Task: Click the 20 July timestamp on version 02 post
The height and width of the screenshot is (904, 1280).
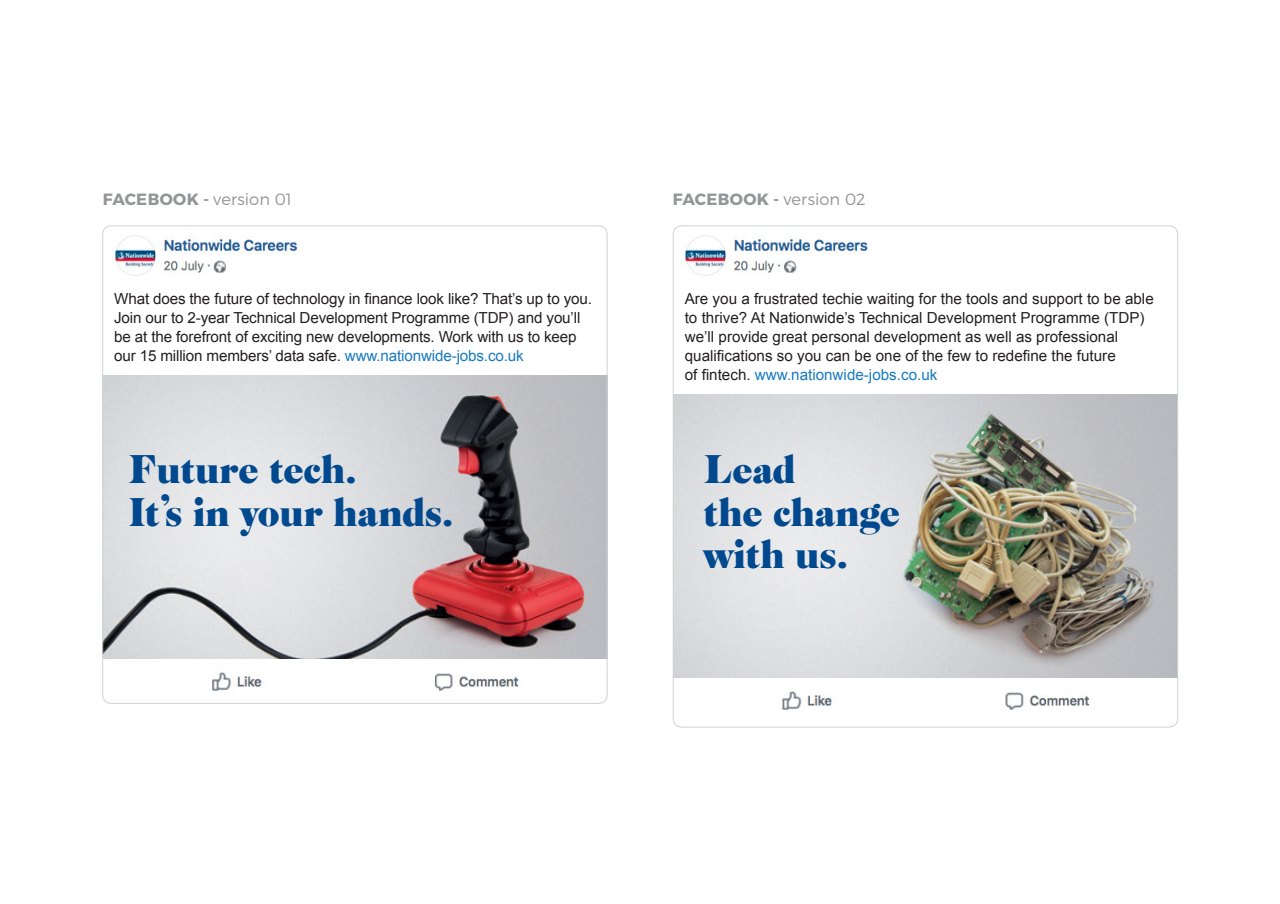Action: [753, 266]
